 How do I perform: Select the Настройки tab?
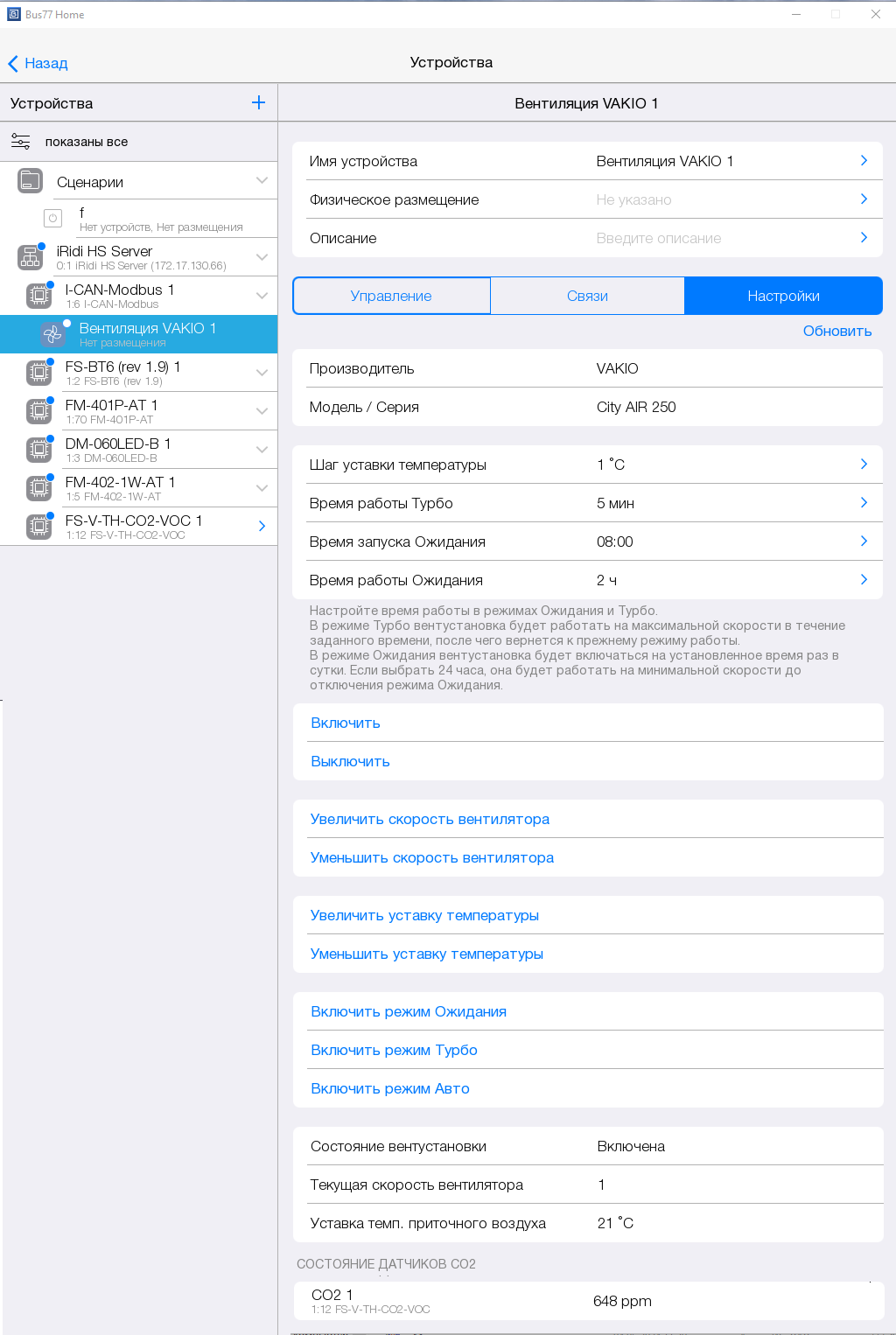pos(783,296)
